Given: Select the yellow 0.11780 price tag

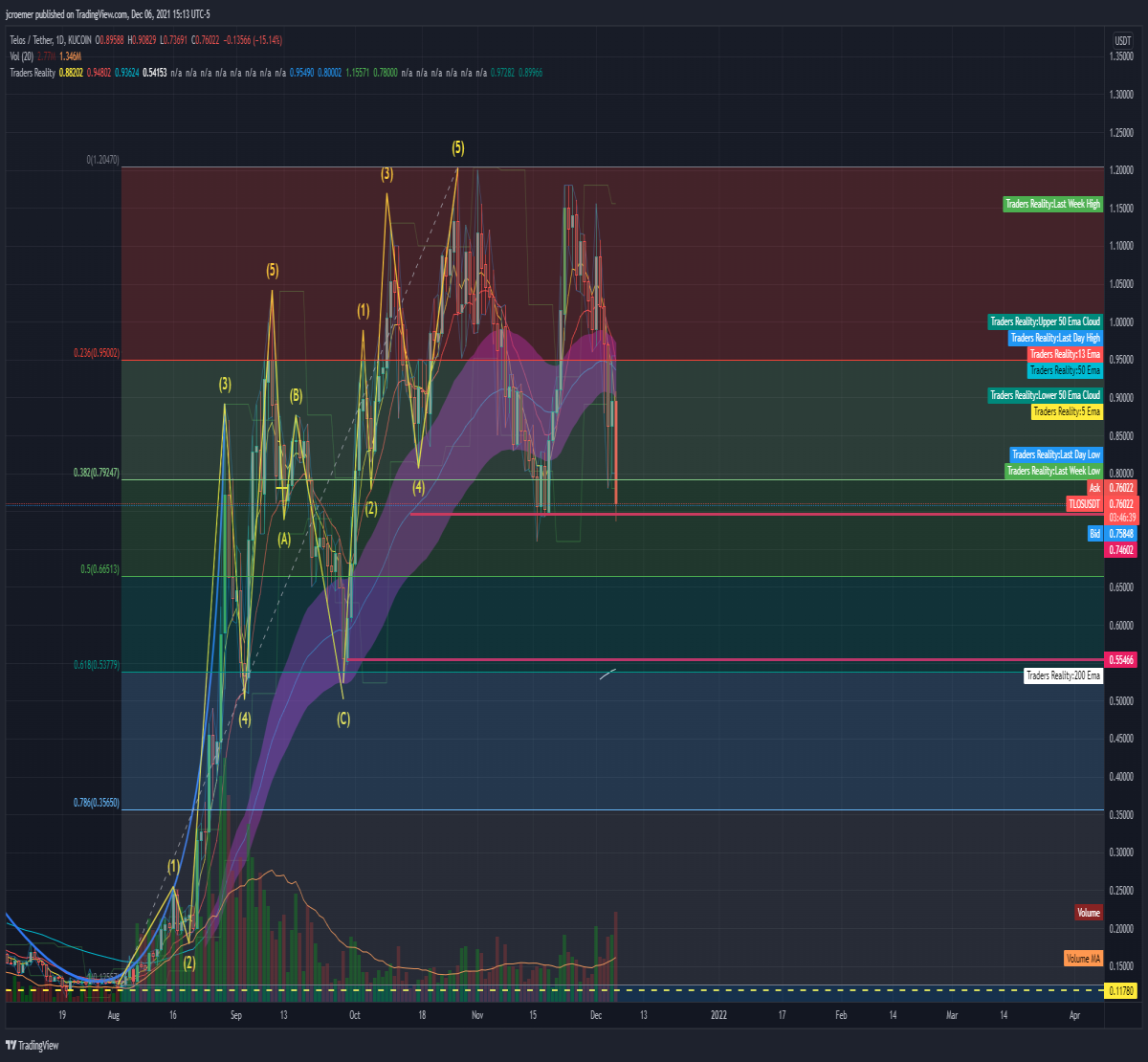Looking at the screenshot, I should click(1121, 991).
